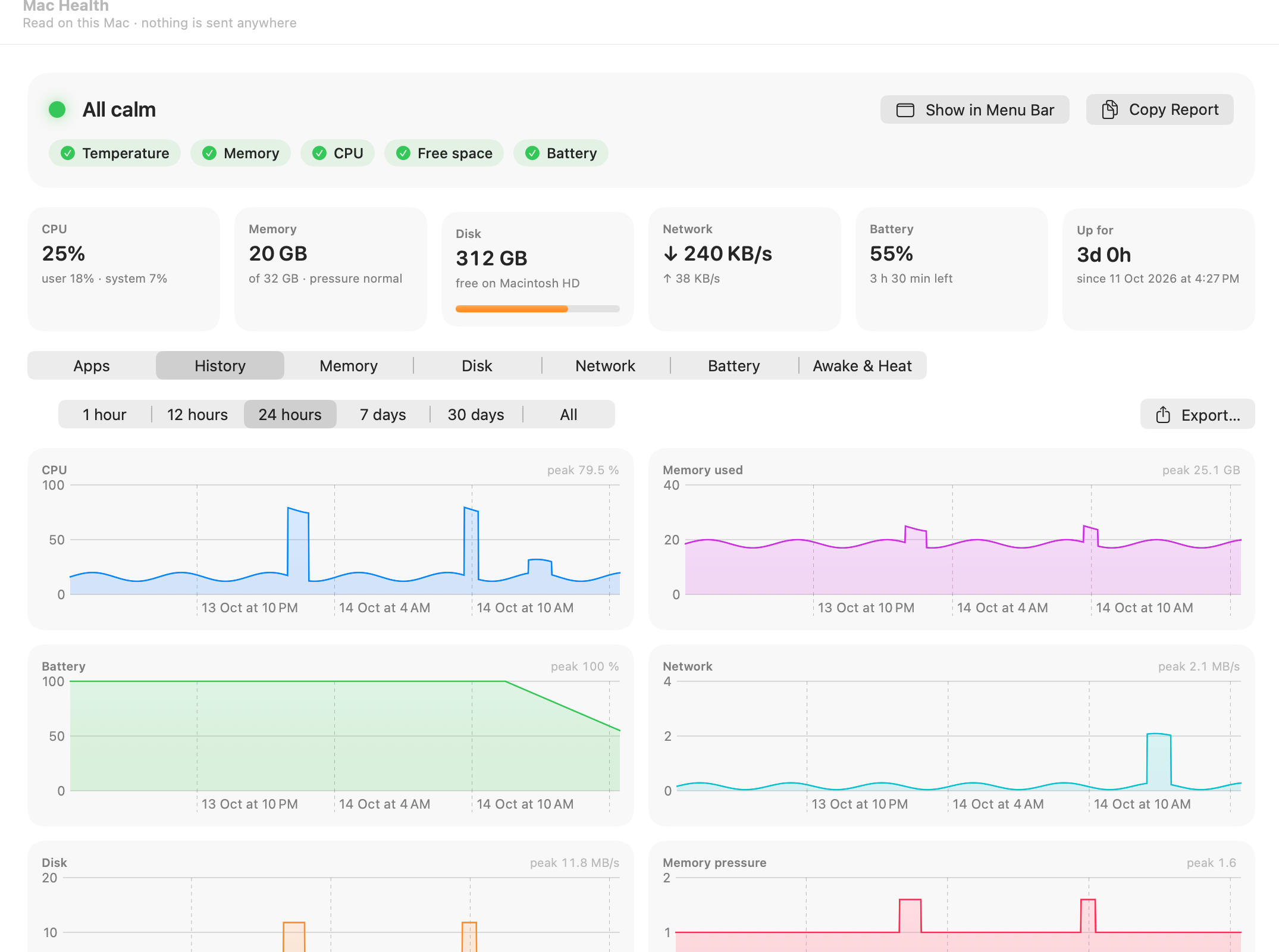
Task: Click the menu bar window icon
Action: point(905,110)
